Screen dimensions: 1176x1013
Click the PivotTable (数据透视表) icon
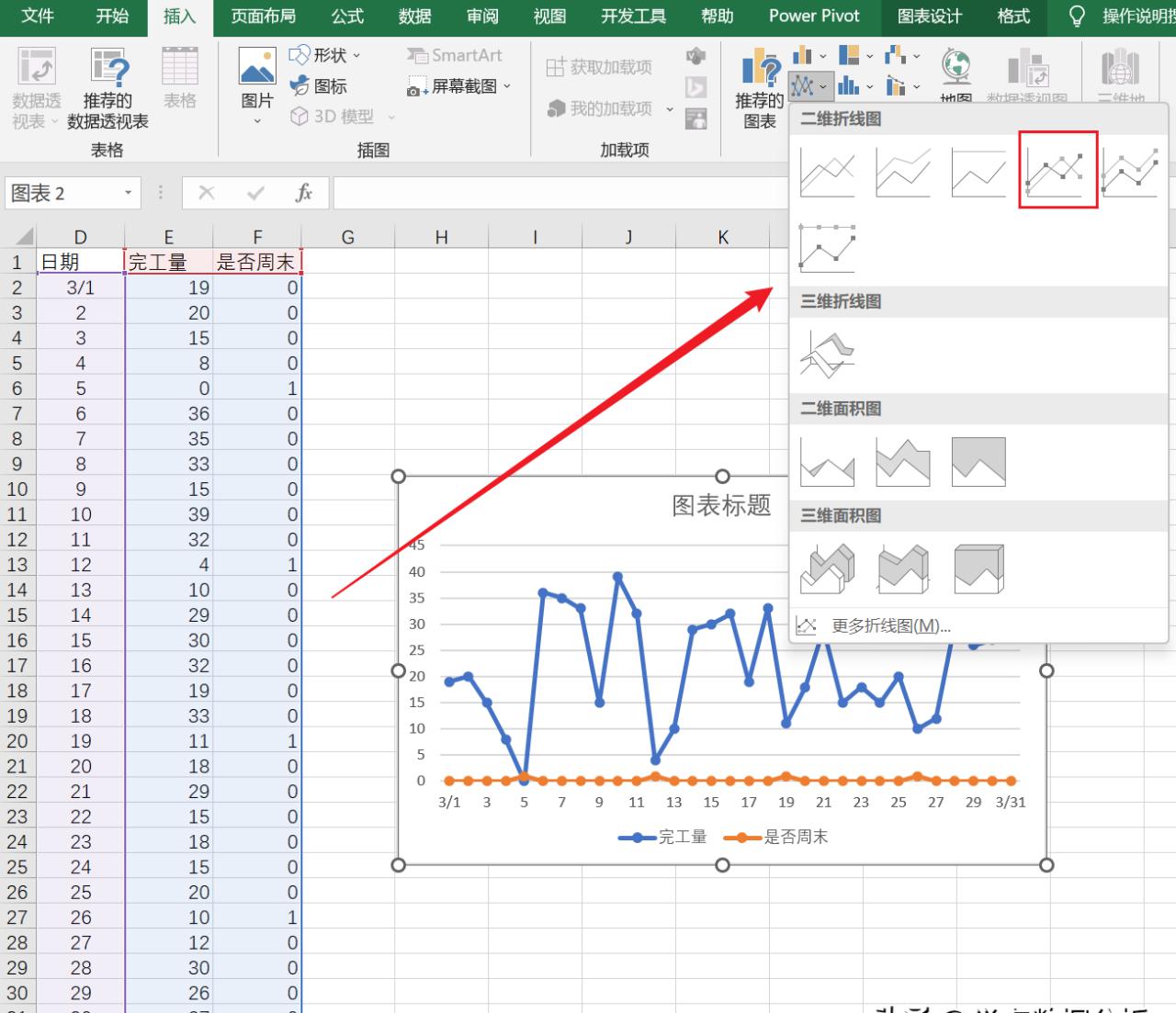pyautogui.click(x=36, y=68)
